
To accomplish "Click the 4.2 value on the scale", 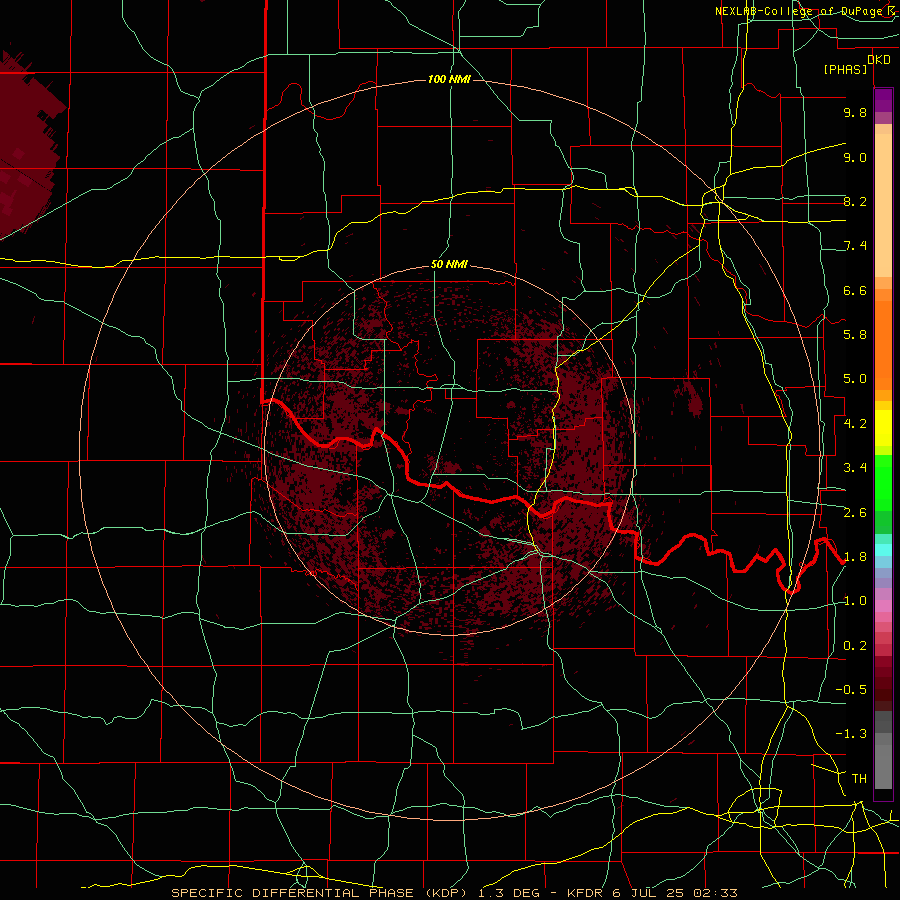I will pos(855,424).
